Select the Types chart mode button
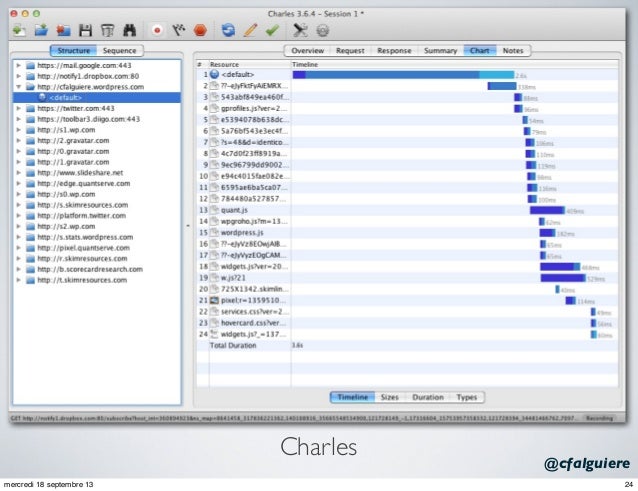 click(467, 397)
